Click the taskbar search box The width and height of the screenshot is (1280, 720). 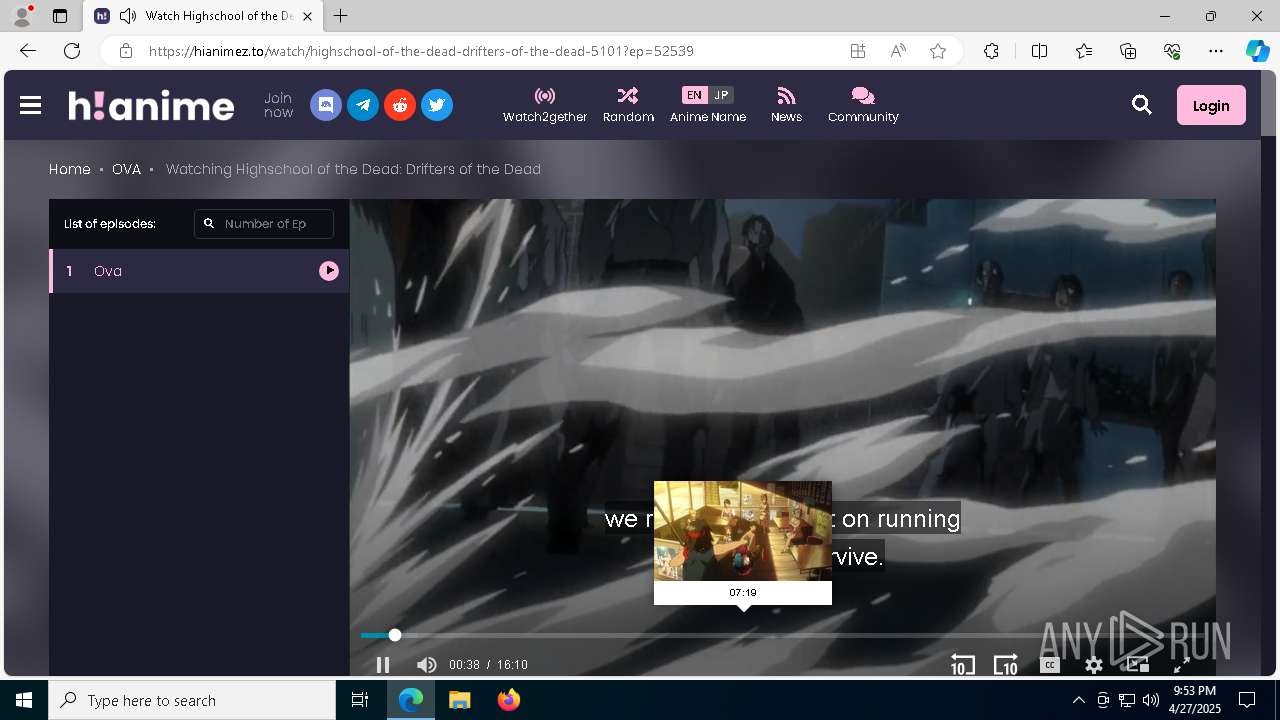click(192, 700)
